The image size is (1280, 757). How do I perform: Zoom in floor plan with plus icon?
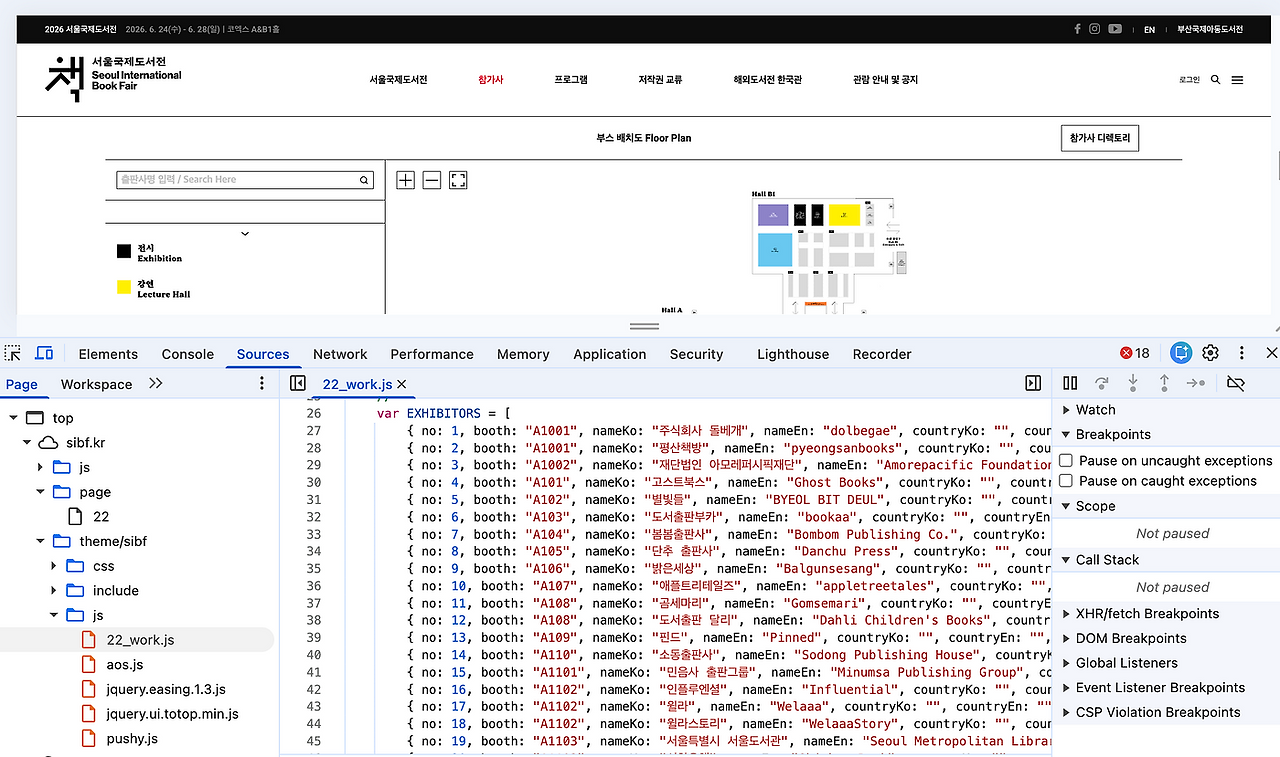point(405,180)
